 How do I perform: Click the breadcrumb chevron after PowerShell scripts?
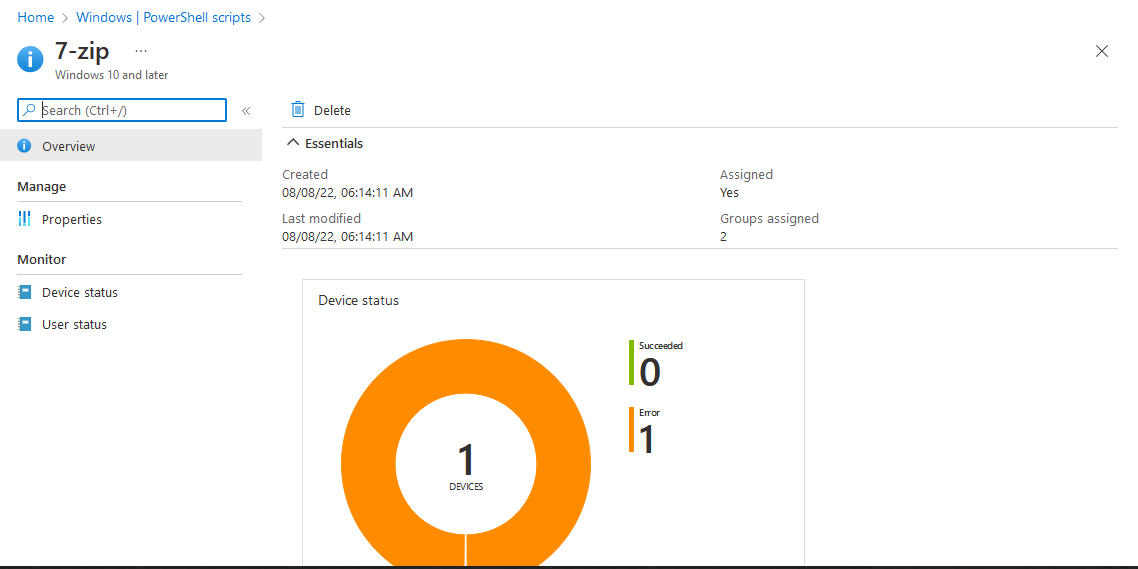pos(262,18)
